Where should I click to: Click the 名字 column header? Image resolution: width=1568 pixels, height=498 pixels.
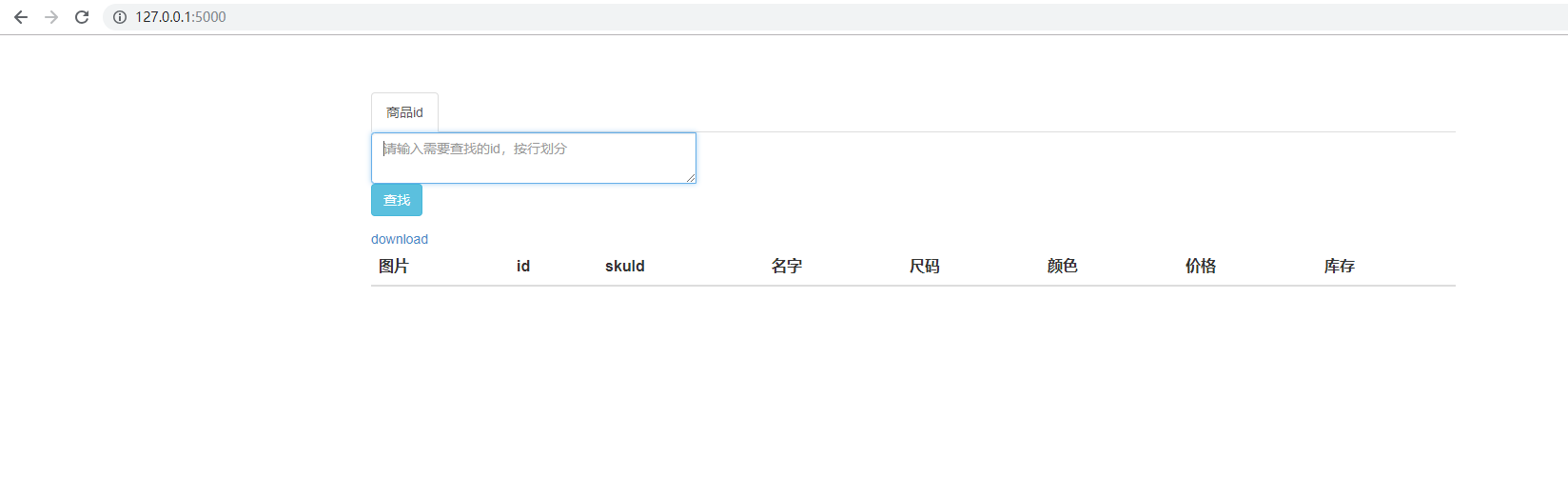tap(787, 267)
